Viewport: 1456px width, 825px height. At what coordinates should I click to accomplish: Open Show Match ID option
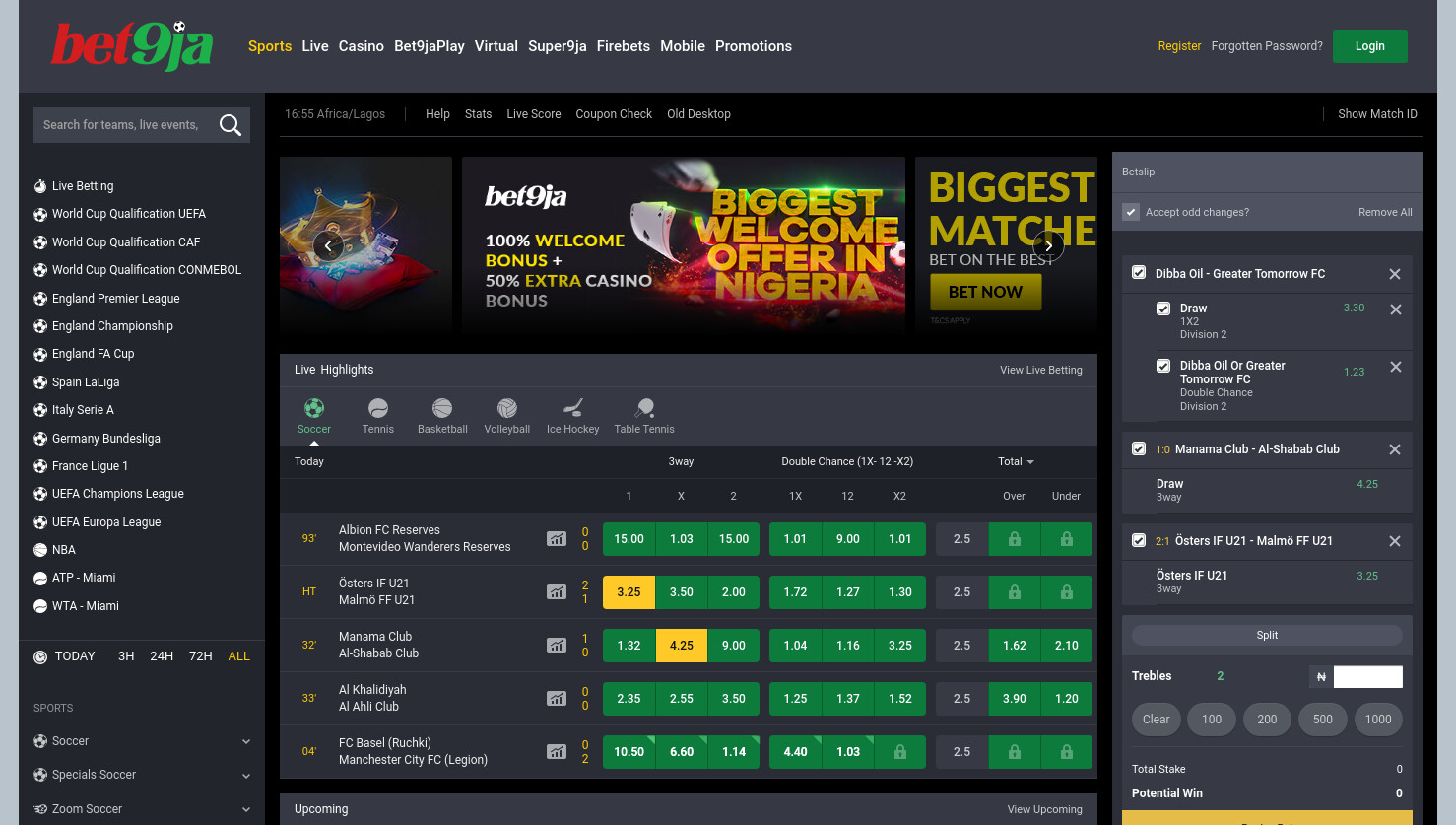pyautogui.click(x=1377, y=114)
